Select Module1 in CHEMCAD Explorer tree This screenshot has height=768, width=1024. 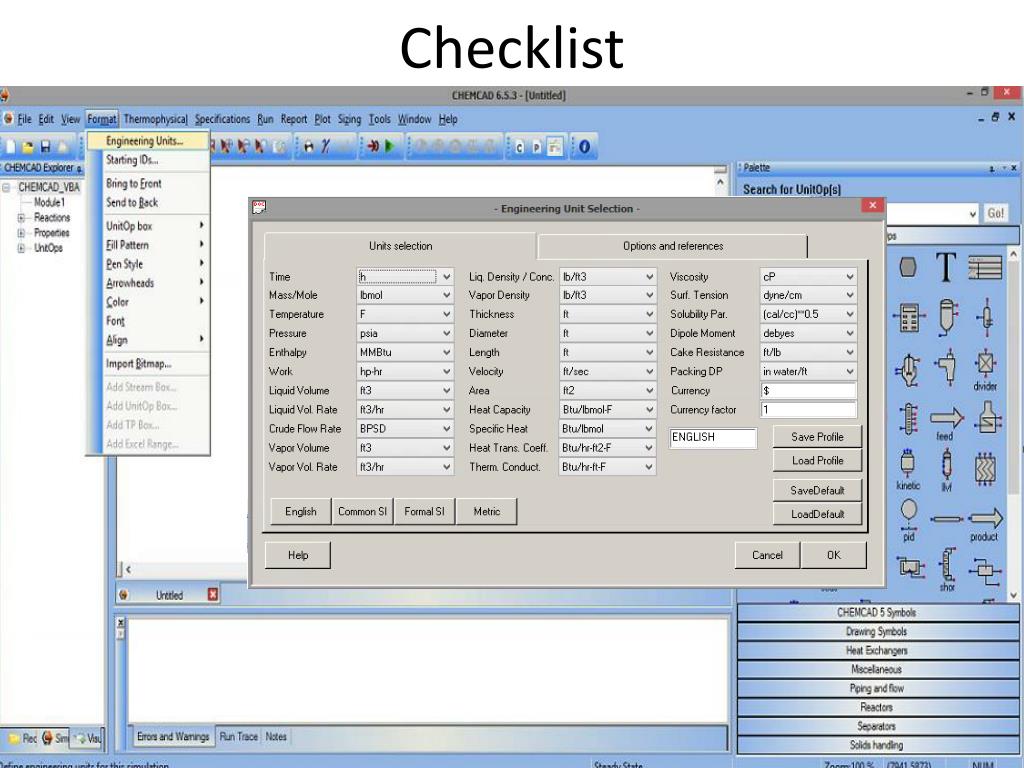click(50, 202)
